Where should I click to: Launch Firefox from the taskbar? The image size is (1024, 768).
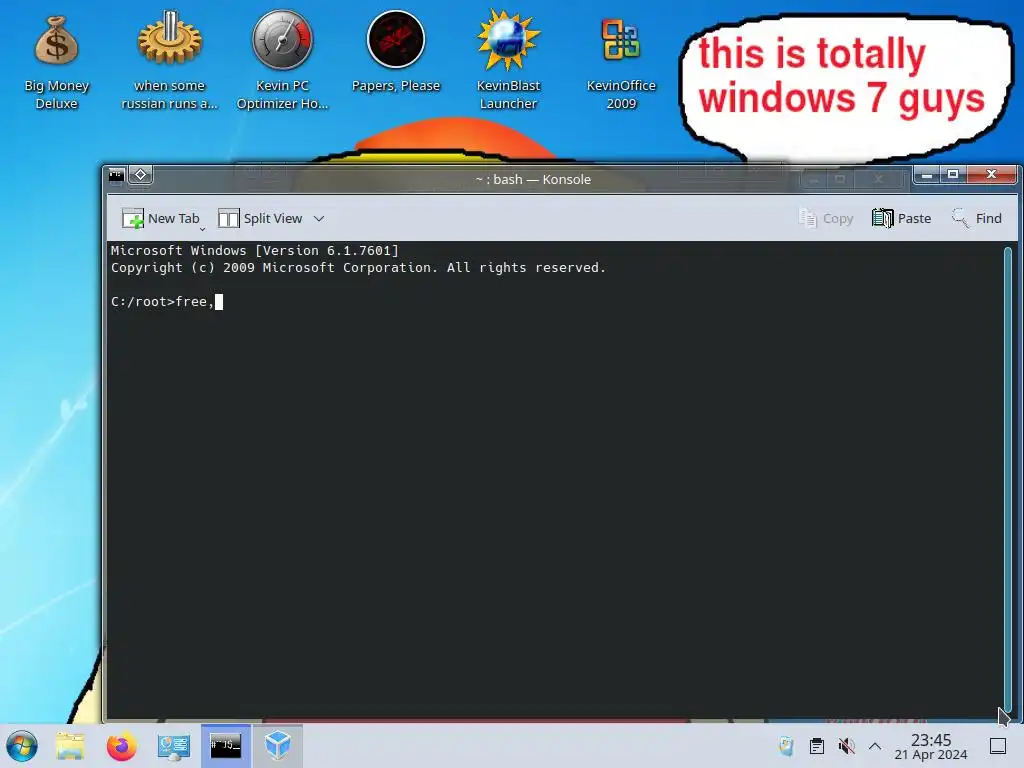click(121, 746)
